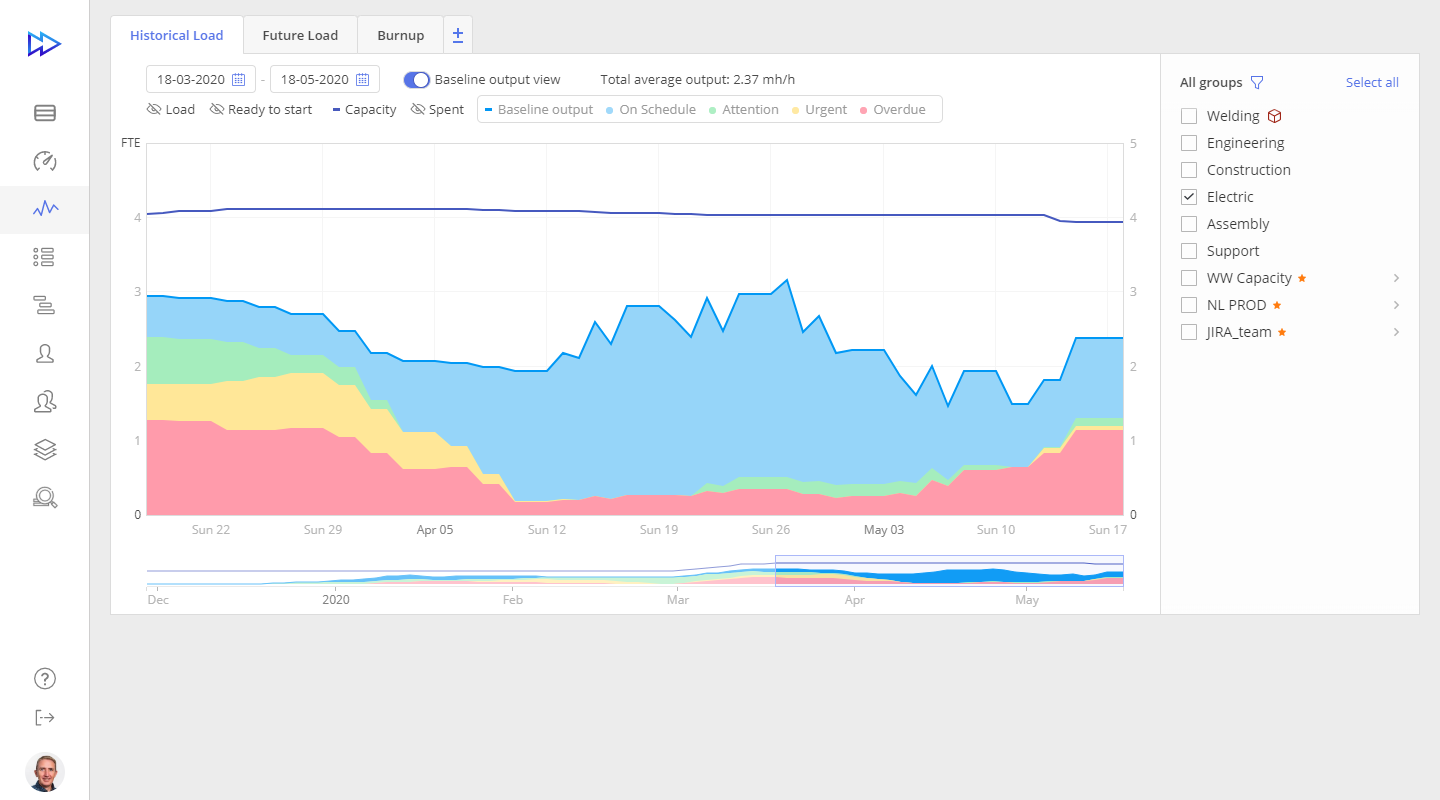This screenshot has height=800, width=1440.
Task: Expand the JIRA_team group
Action: click(x=1396, y=332)
